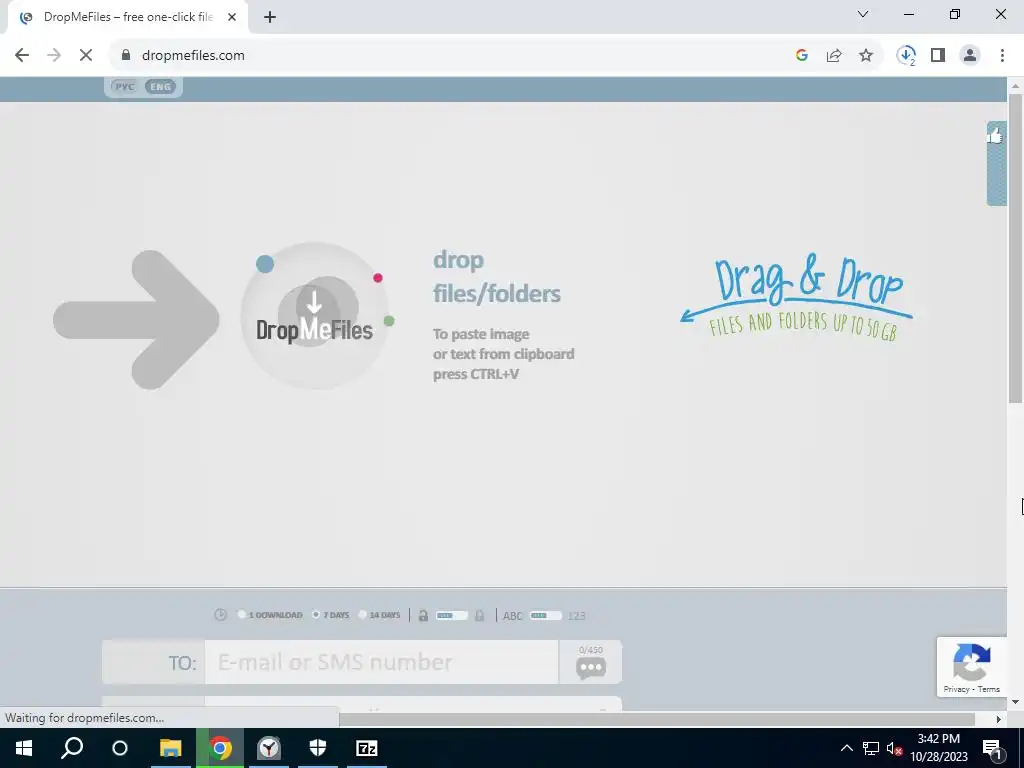Open Windows Security shield on taskbar
This screenshot has width=1024, height=768.
coord(317,748)
